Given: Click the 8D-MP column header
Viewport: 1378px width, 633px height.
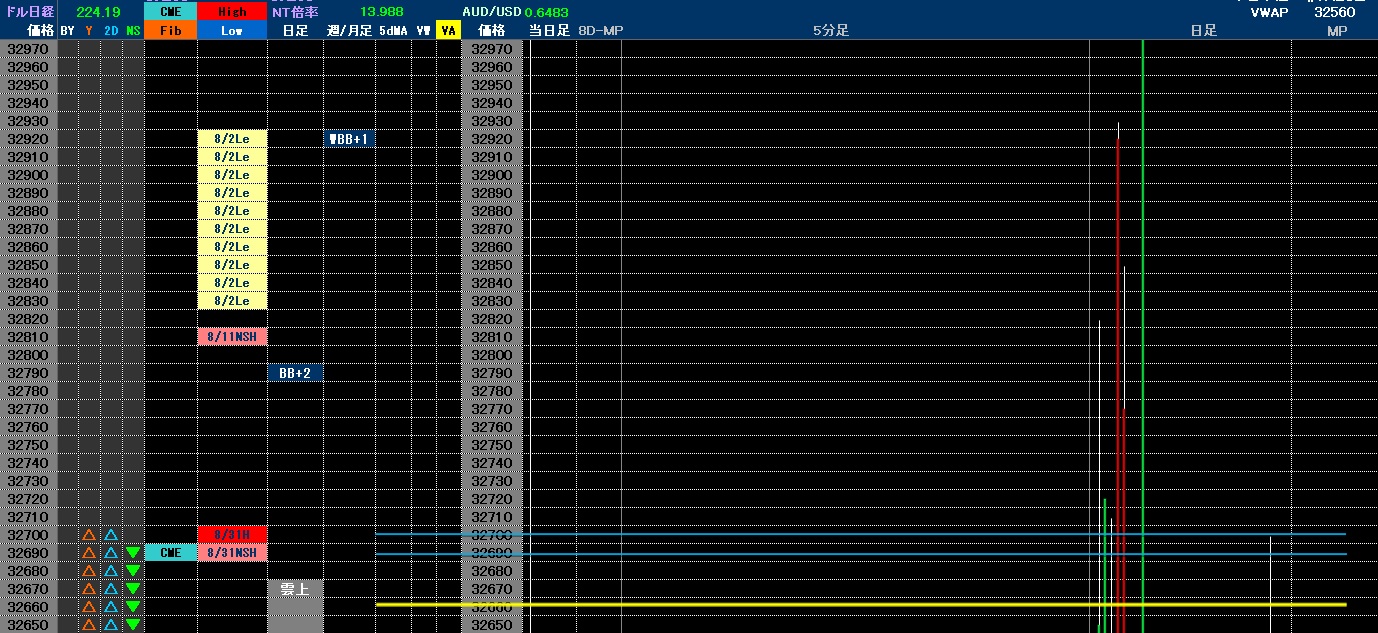Looking at the screenshot, I should click(x=600, y=31).
